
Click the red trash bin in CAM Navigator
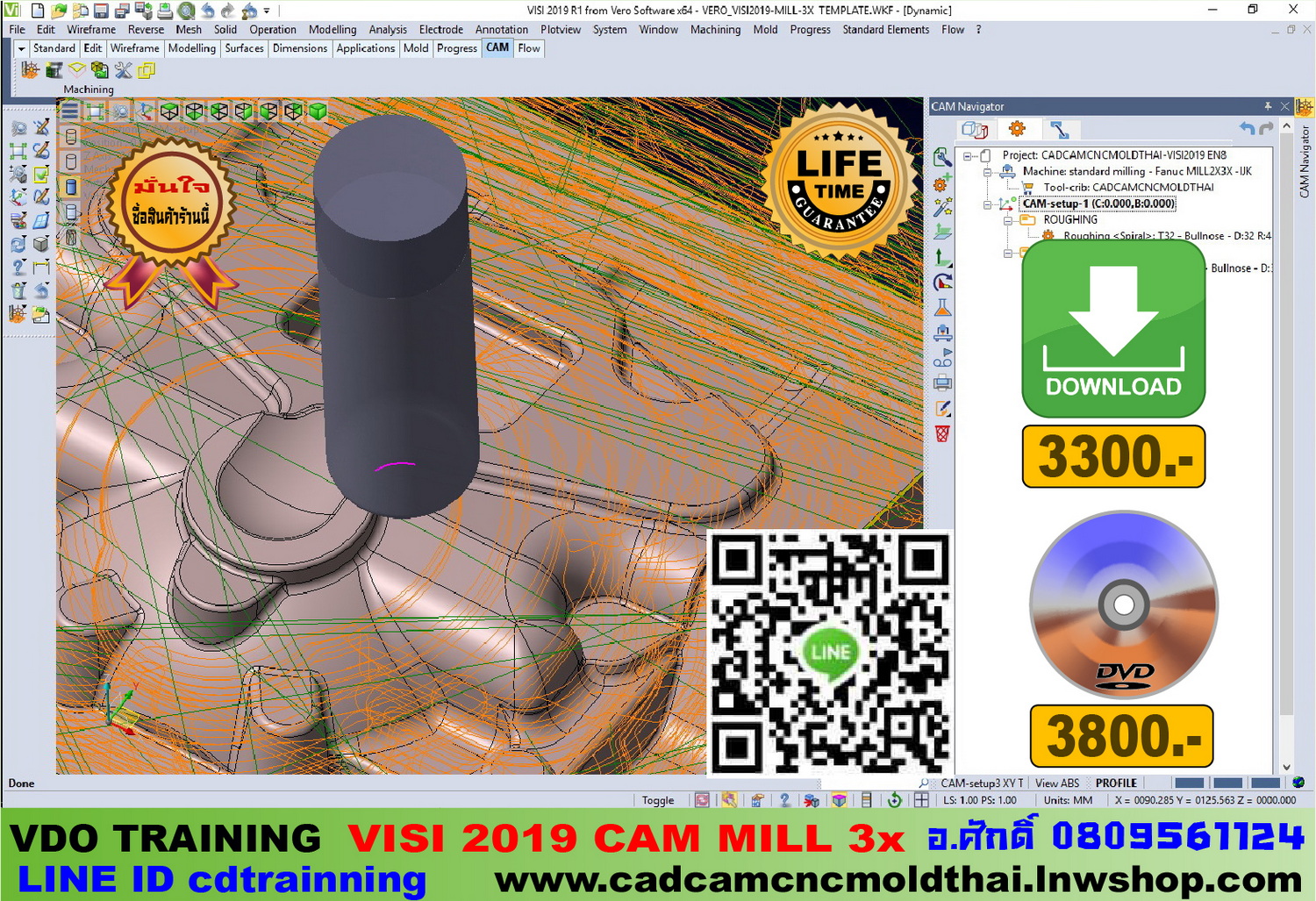pos(942,433)
